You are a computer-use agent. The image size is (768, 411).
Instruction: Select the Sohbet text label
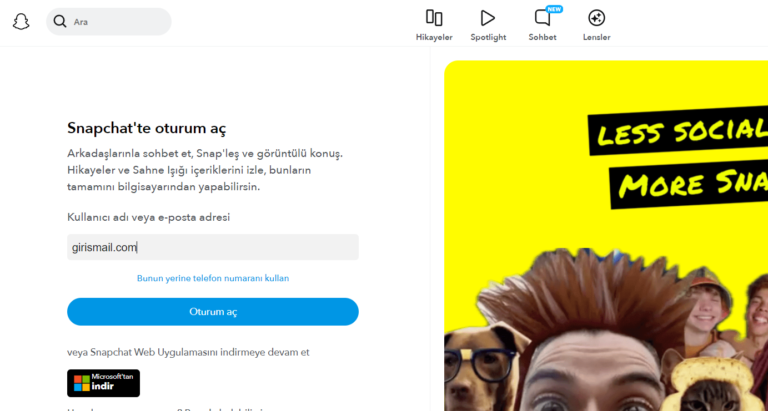click(542, 37)
